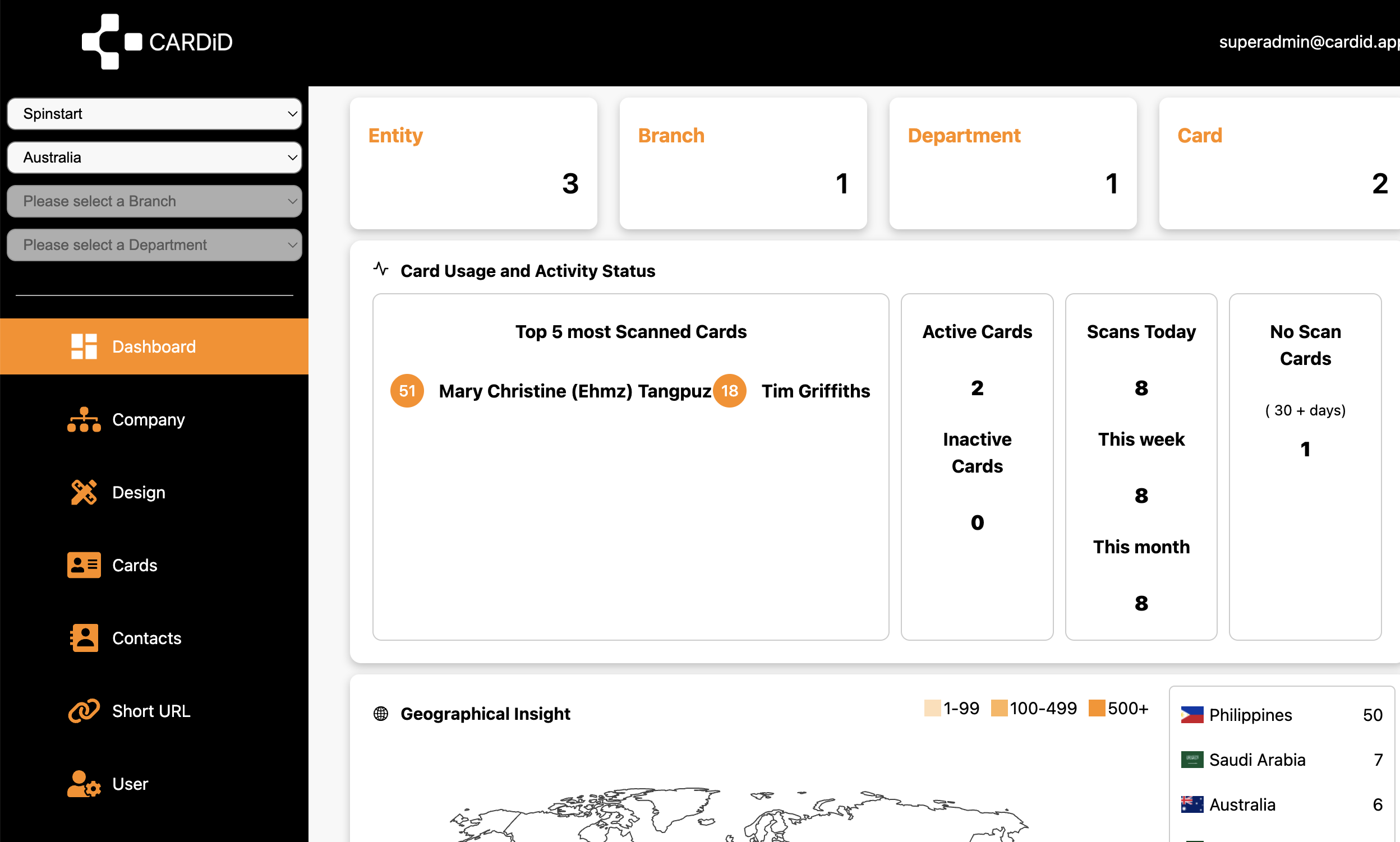Viewport: 1400px width, 842px height.
Task: Open the Please select a Department dropdown
Action: [x=154, y=244]
